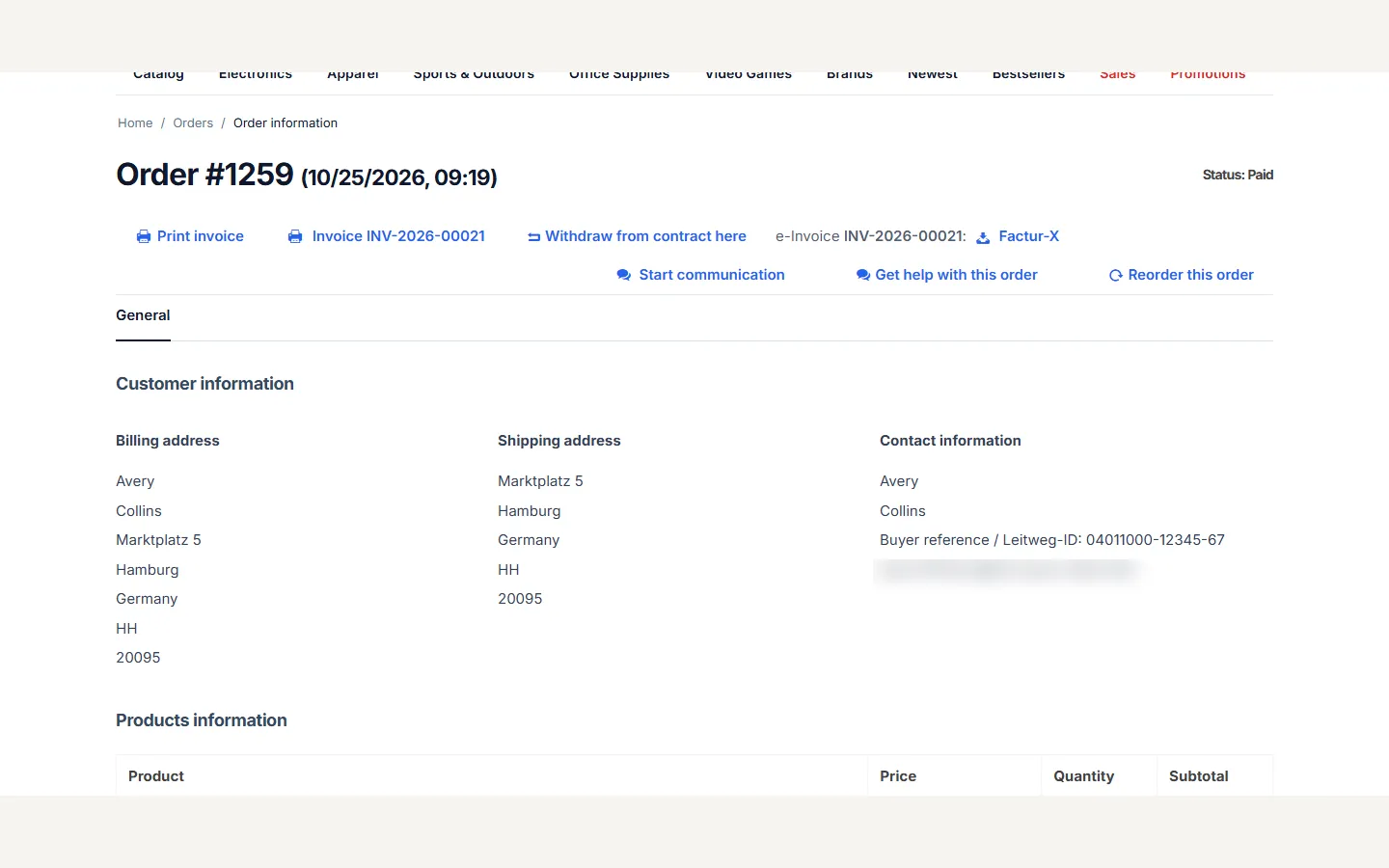Click the withdraw arrow icon
Image resolution: width=1389 pixels, height=868 pixels.
point(533,237)
